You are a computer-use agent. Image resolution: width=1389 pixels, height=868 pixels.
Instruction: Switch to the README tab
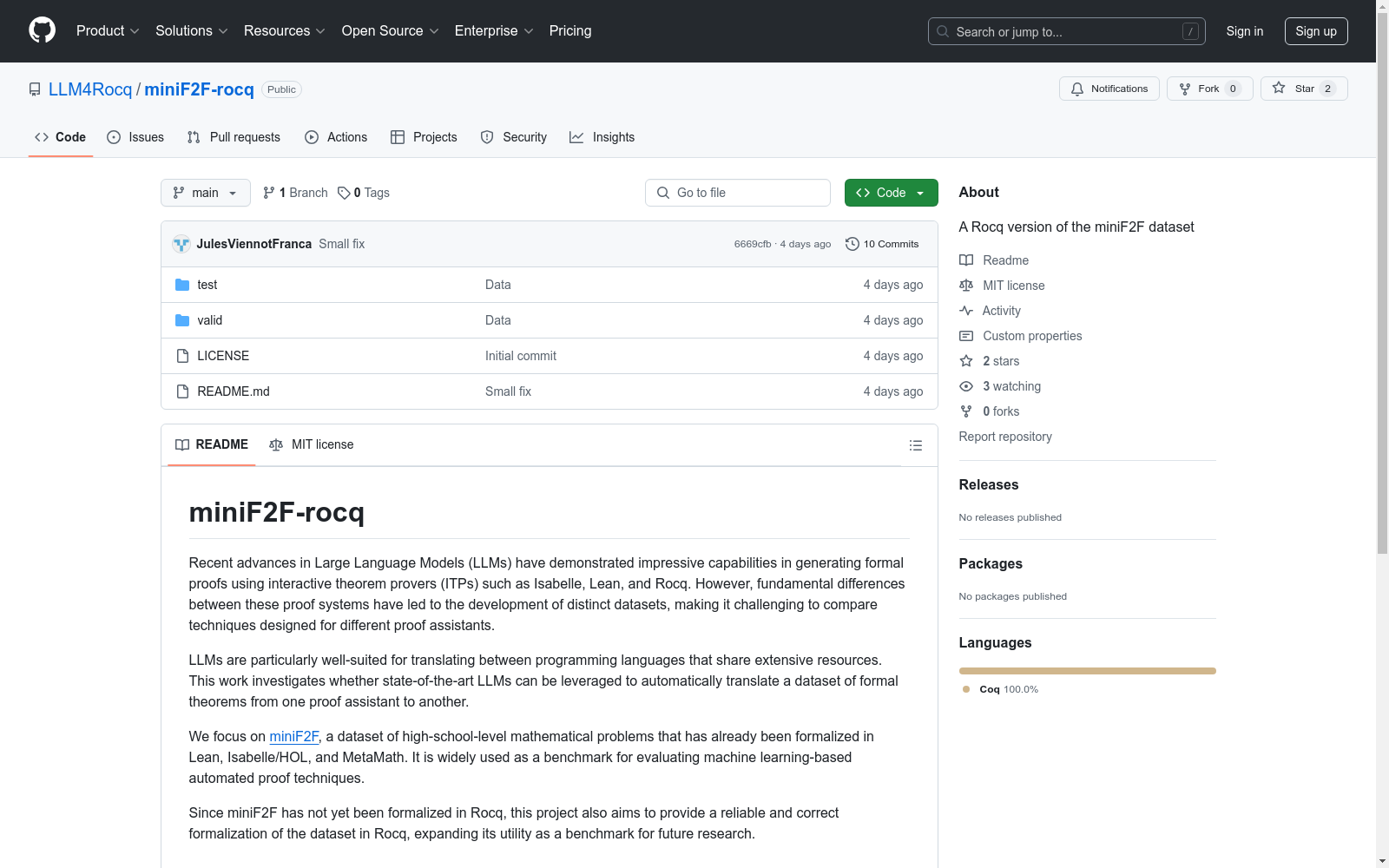point(212,444)
